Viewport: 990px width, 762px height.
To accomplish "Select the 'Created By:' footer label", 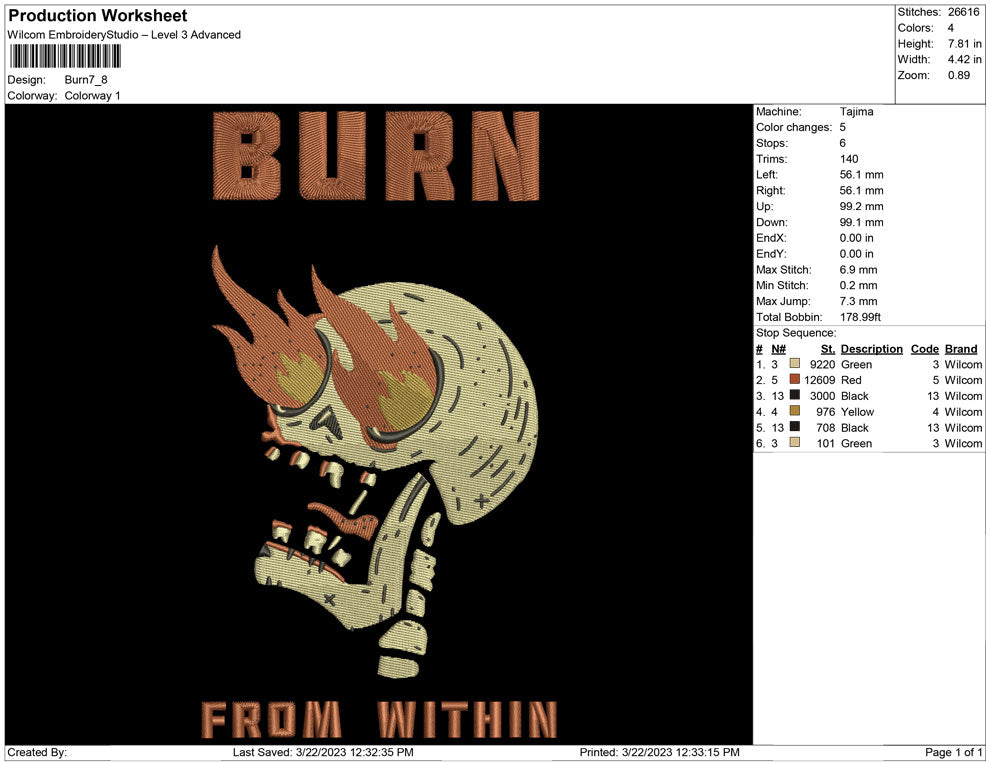I will coord(37,752).
